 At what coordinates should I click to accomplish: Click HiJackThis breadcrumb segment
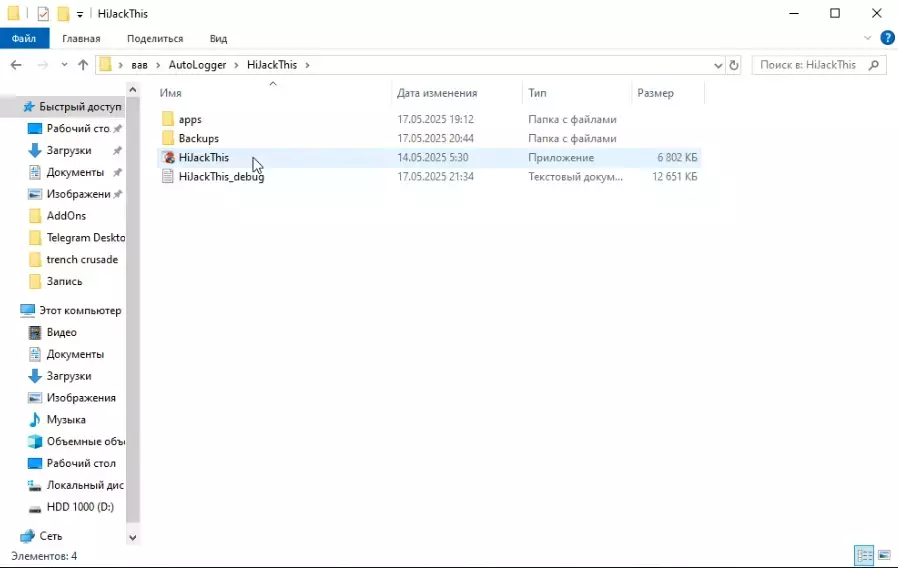coord(272,65)
